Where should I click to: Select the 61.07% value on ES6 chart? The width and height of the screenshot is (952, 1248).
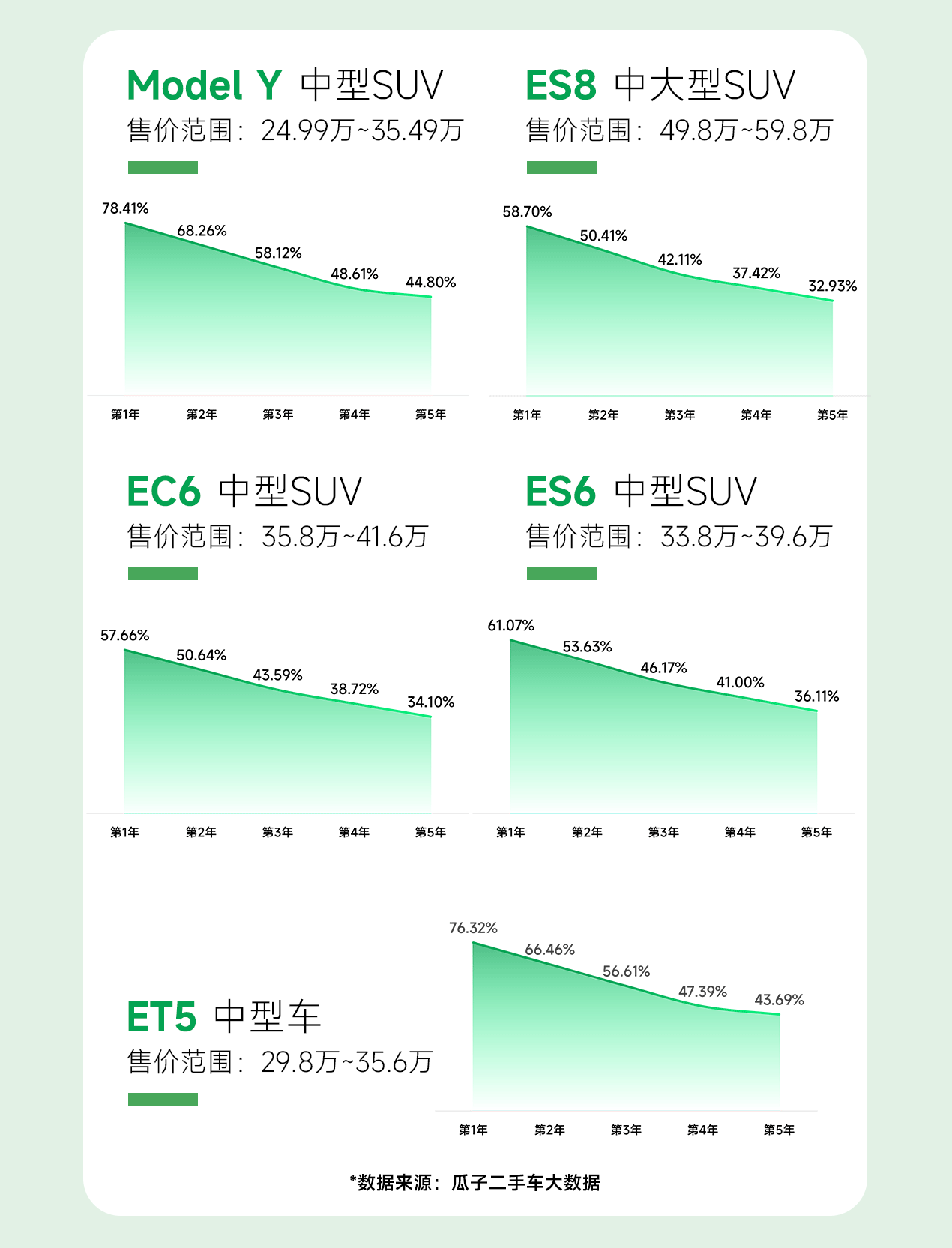pyautogui.click(x=510, y=625)
